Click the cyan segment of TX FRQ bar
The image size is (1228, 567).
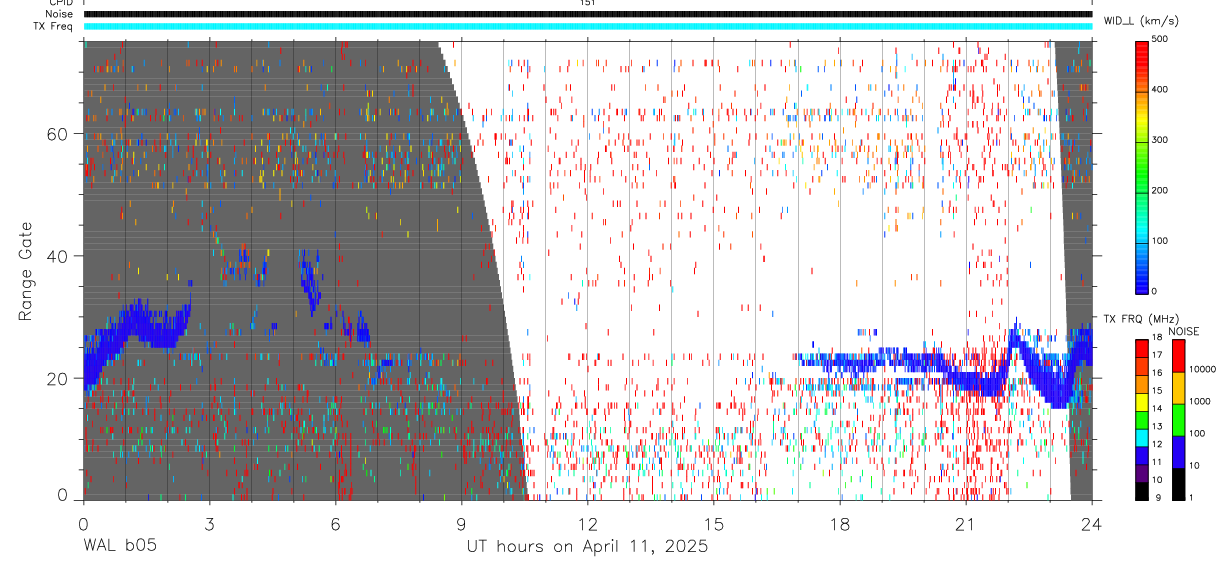tap(1142, 437)
